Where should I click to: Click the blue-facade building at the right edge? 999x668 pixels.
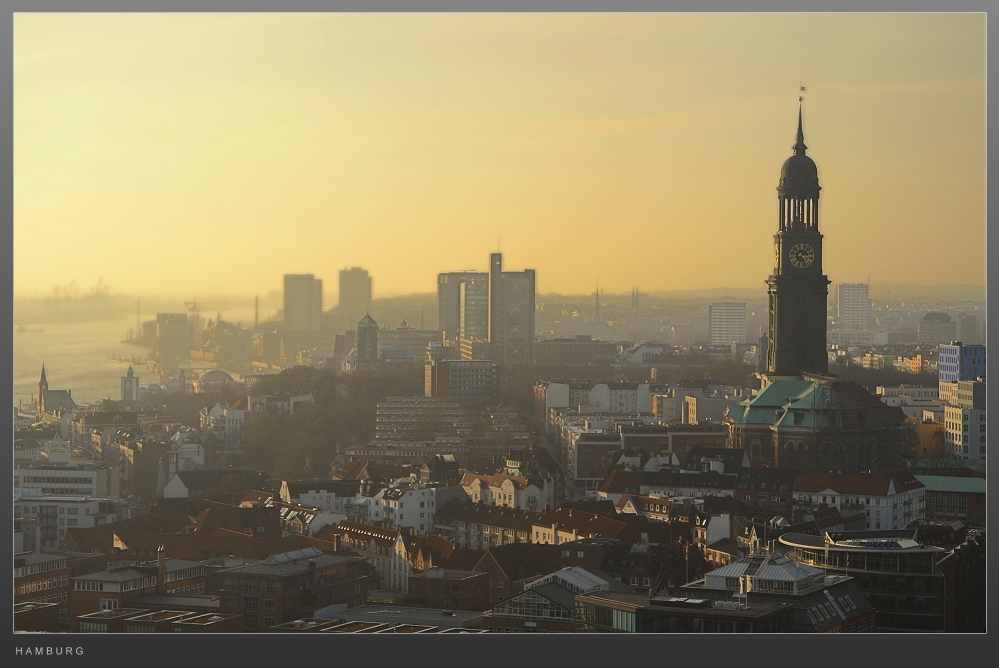pyautogui.click(x=960, y=362)
